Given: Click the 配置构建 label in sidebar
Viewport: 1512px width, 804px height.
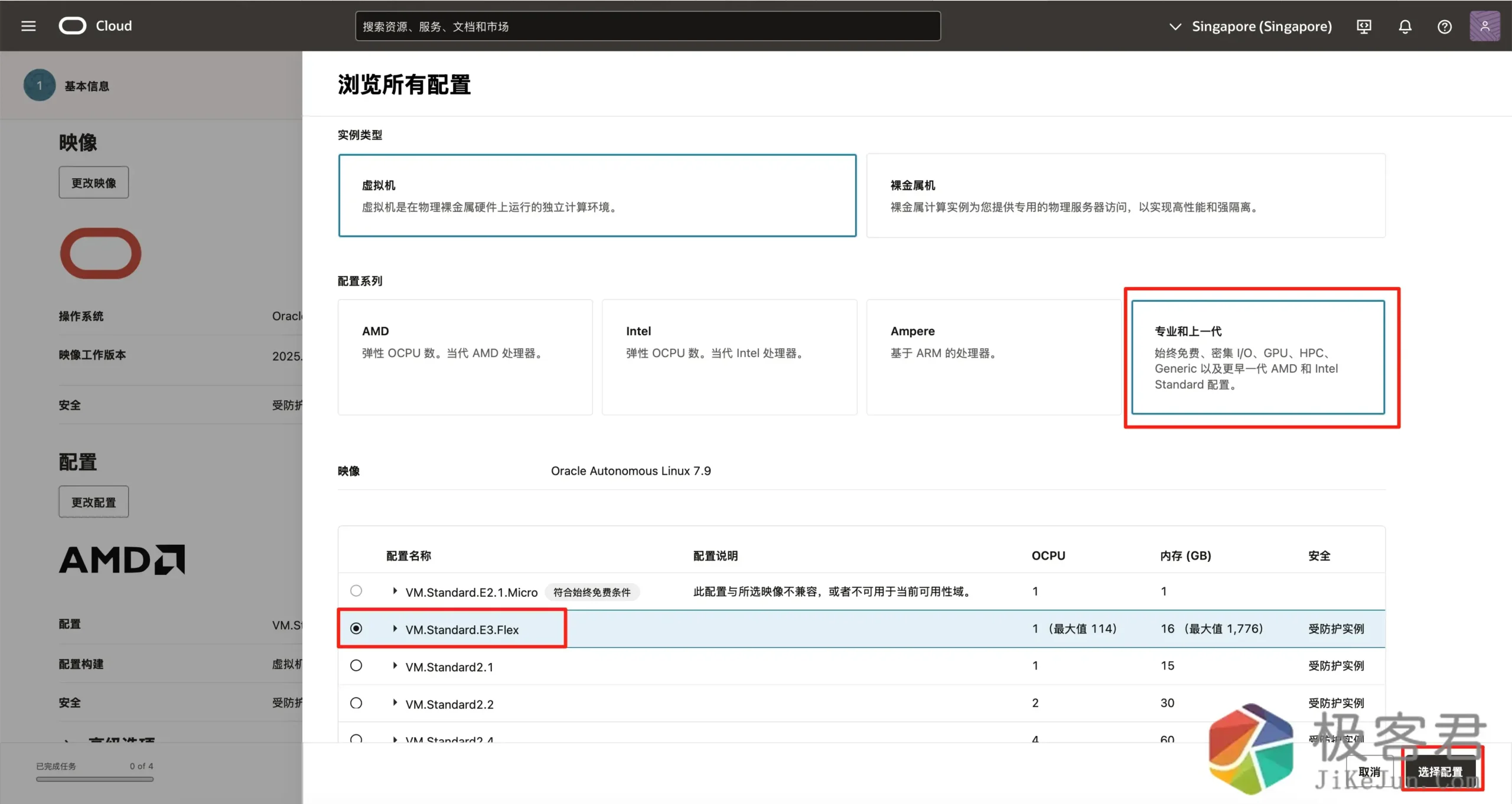Looking at the screenshot, I should coord(81,664).
